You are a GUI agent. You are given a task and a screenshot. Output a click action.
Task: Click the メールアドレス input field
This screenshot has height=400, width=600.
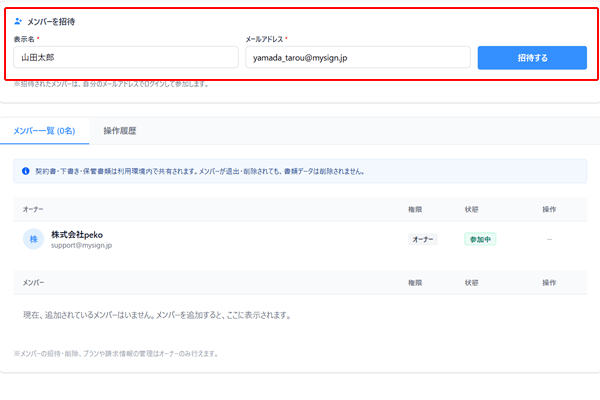[358, 57]
